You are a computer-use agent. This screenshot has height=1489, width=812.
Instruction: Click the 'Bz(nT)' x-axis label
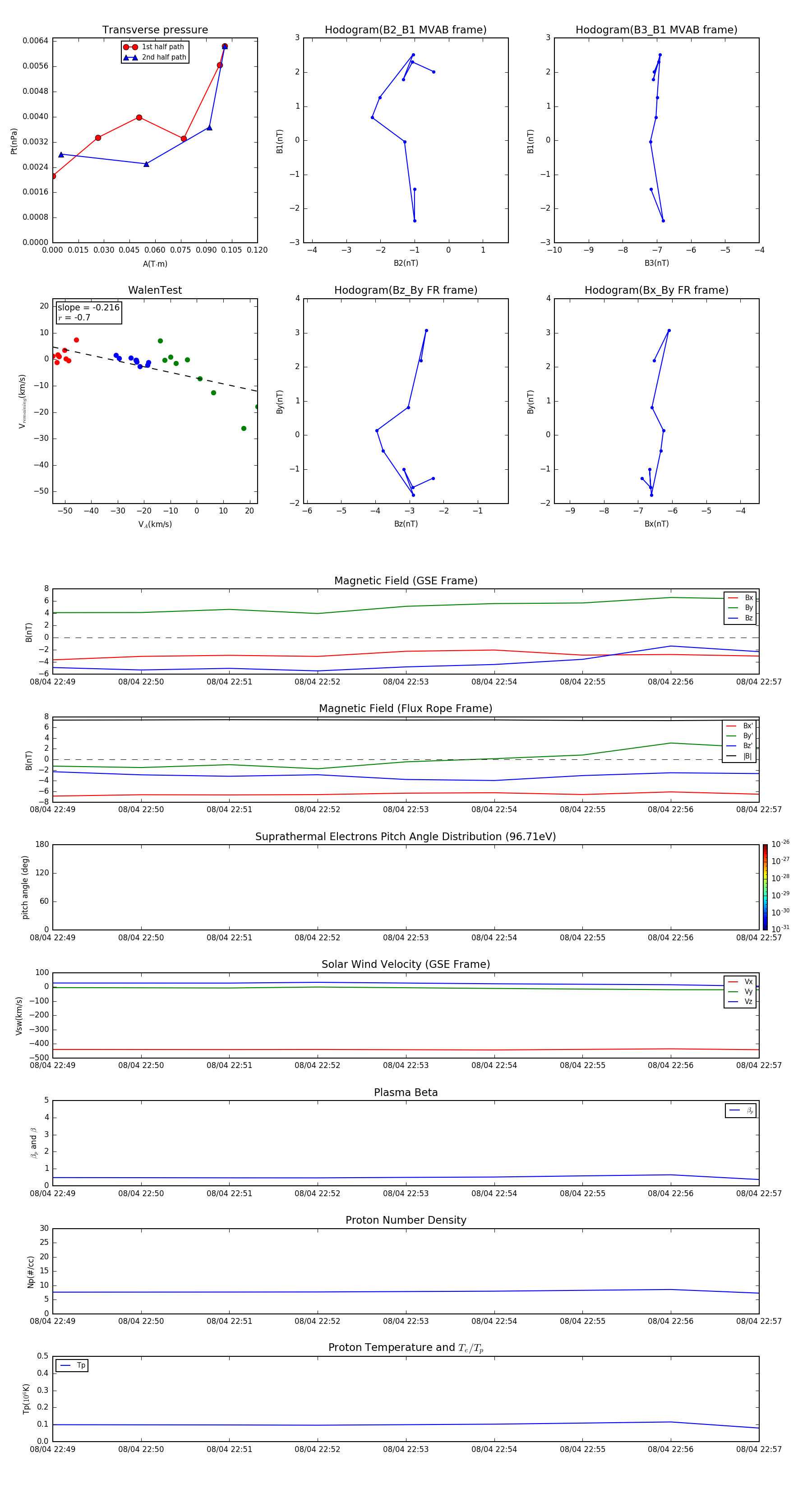click(x=406, y=524)
